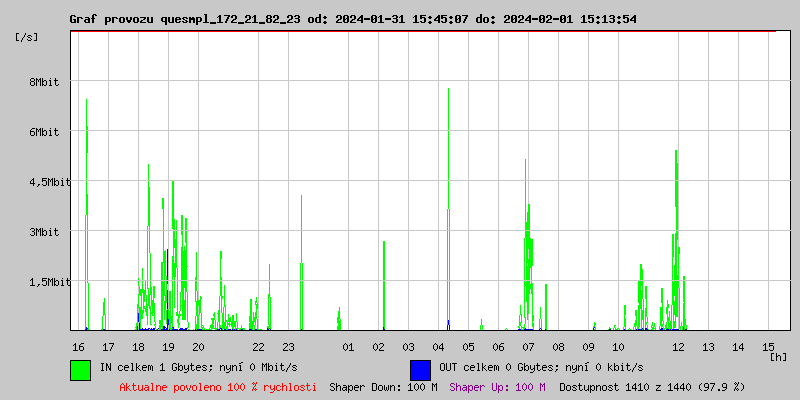Click the red 'Aktualne povoleno 100 % rychlosti' text
Viewport: 800px width, 400px height.
[218, 387]
